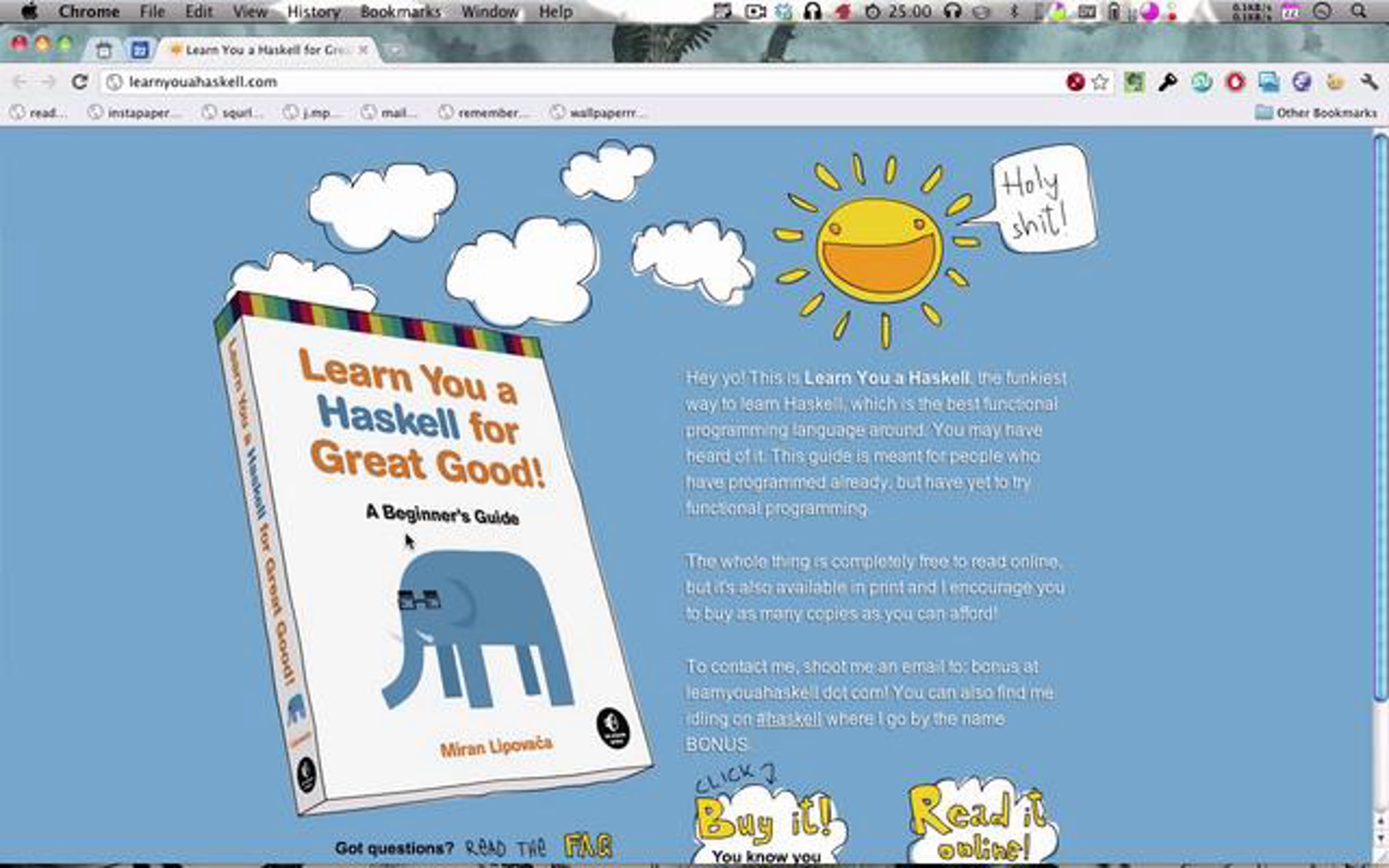Click the book cover image
Viewport: 1389px width, 868px height.
pos(433,553)
